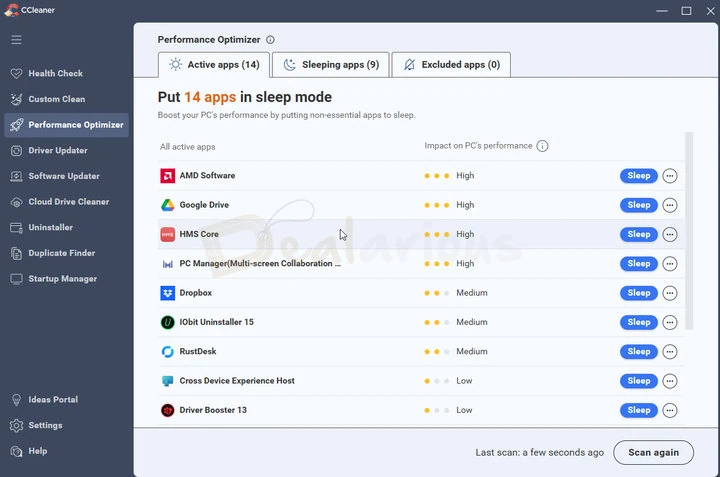Click the Google Drive app icon
This screenshot has height=477, width=720.
click(168, 205)
